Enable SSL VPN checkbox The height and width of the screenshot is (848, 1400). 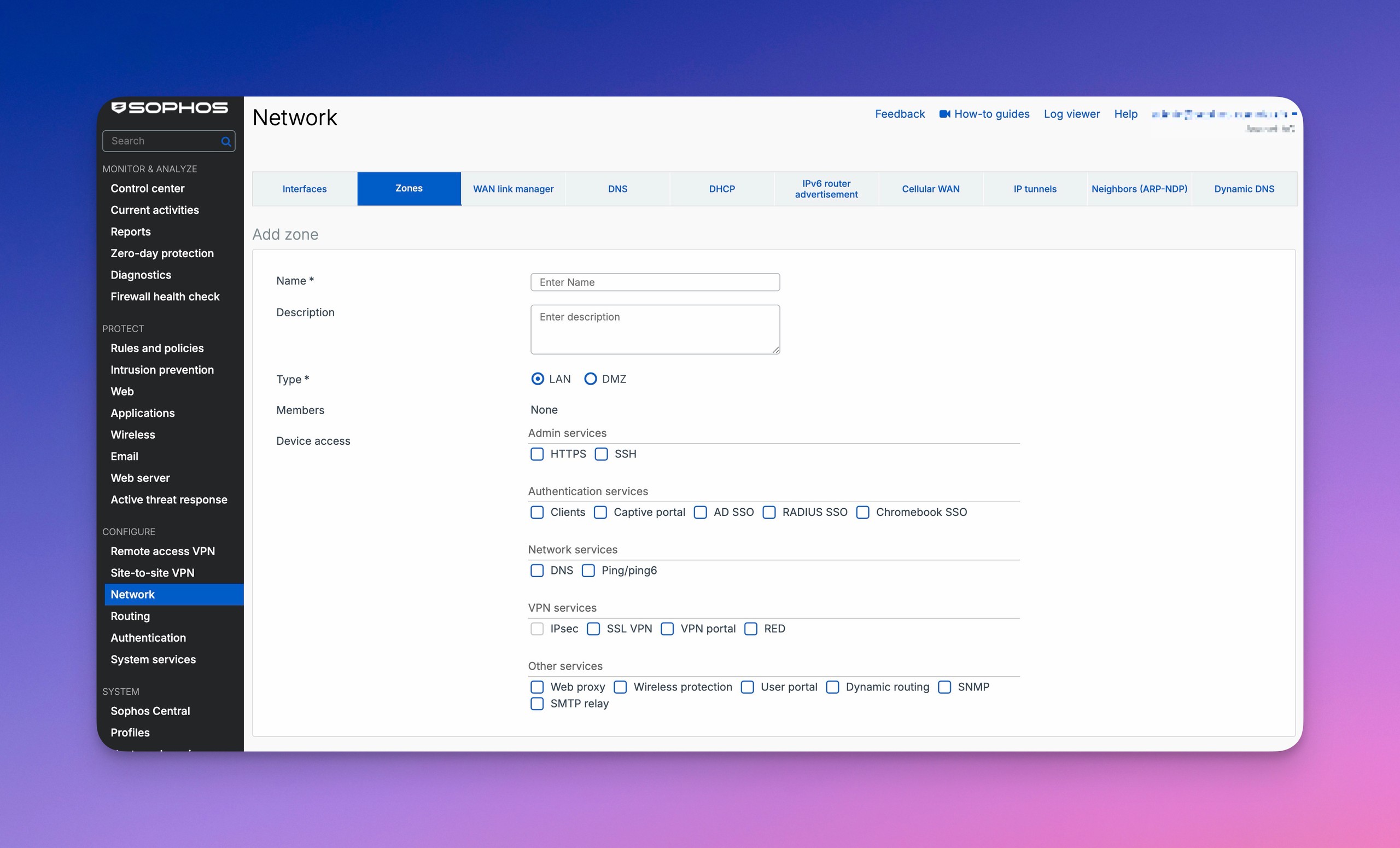[x=593, y=629]
